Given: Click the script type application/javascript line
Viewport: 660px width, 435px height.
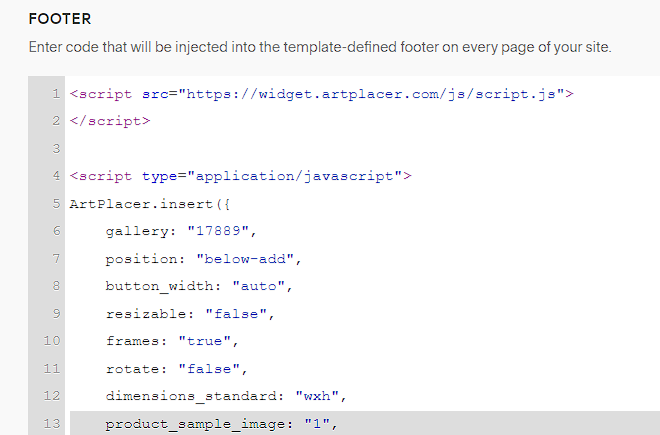Looking at the screenshot, I should pyautogui.click(x=240, y=176).
